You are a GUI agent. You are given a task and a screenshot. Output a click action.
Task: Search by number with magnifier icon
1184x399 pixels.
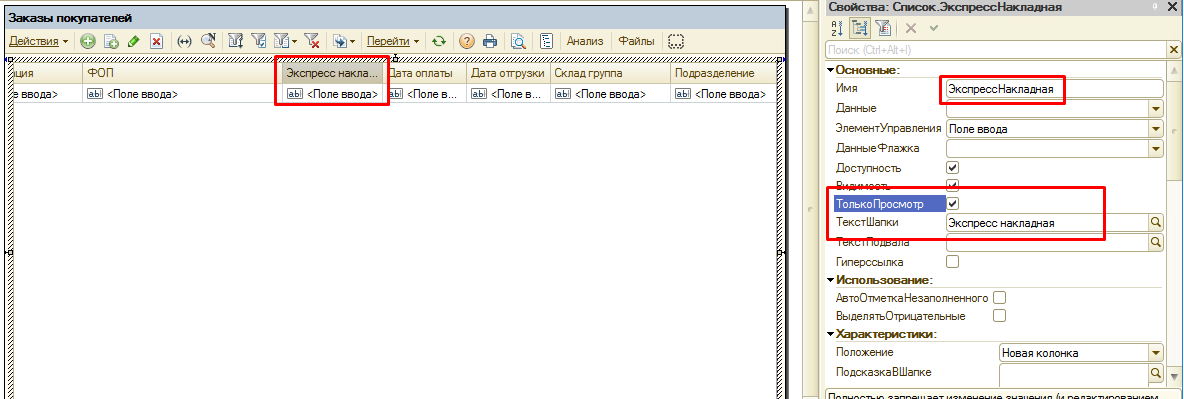[x=208, y=41]
